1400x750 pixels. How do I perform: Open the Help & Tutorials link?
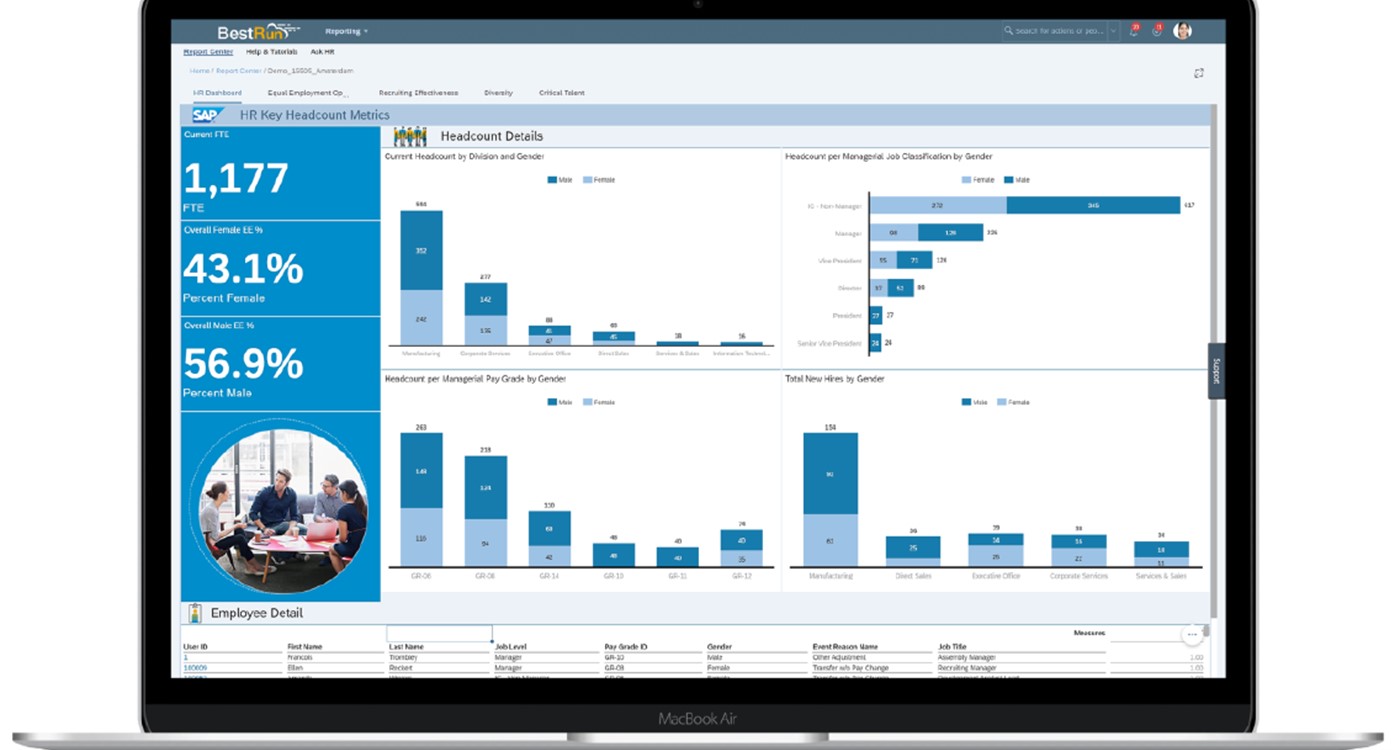pos(271,51)
